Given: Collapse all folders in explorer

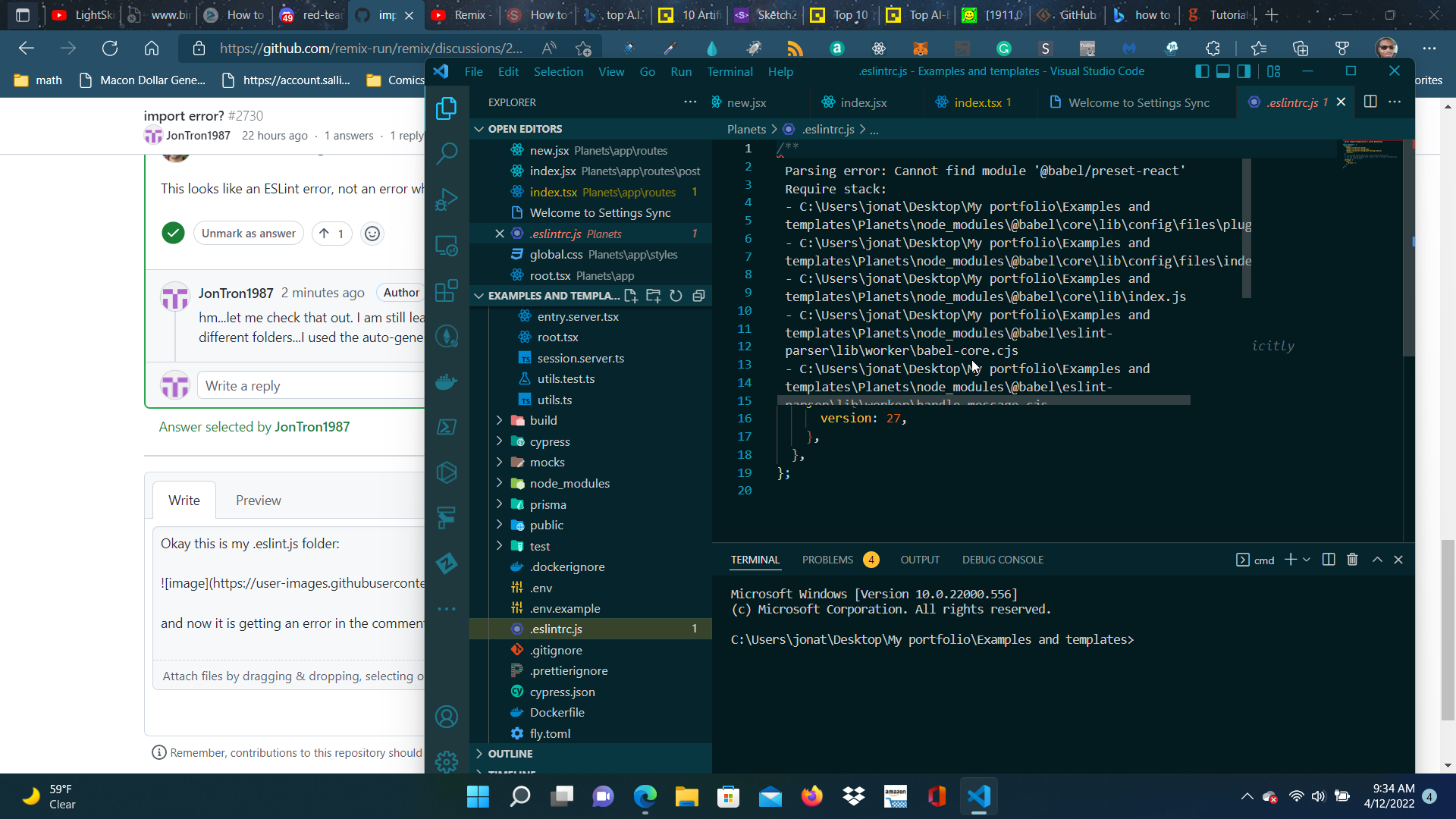Looking at the screenshot, I should (x=699, y=296).
